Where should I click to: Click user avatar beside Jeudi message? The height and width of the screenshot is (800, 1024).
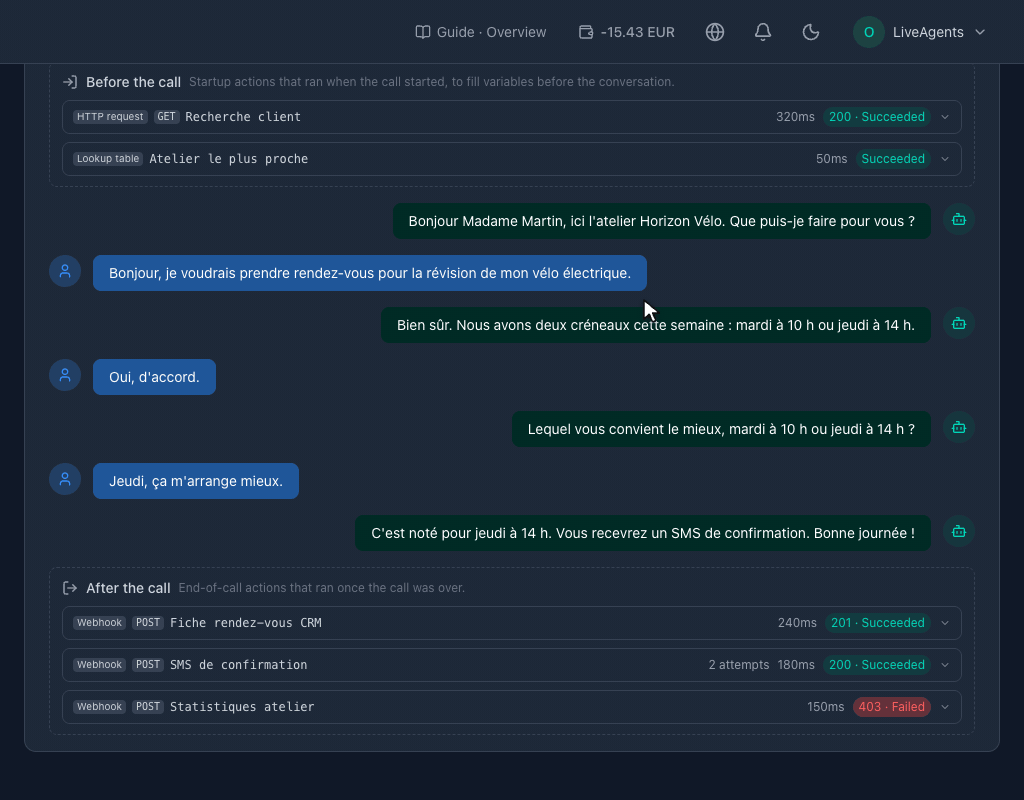[x=65, y=479]
